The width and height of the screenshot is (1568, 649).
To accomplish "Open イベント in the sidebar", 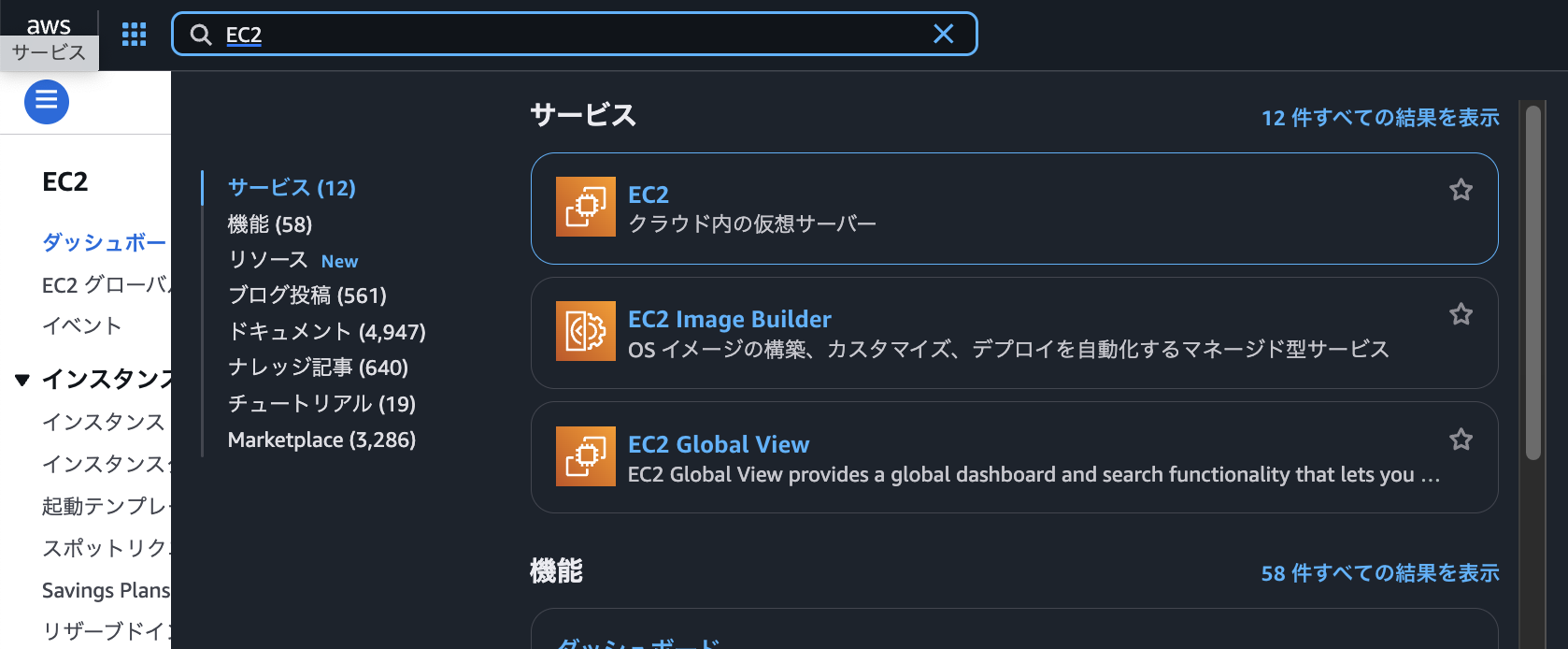I will click(82, 325).
